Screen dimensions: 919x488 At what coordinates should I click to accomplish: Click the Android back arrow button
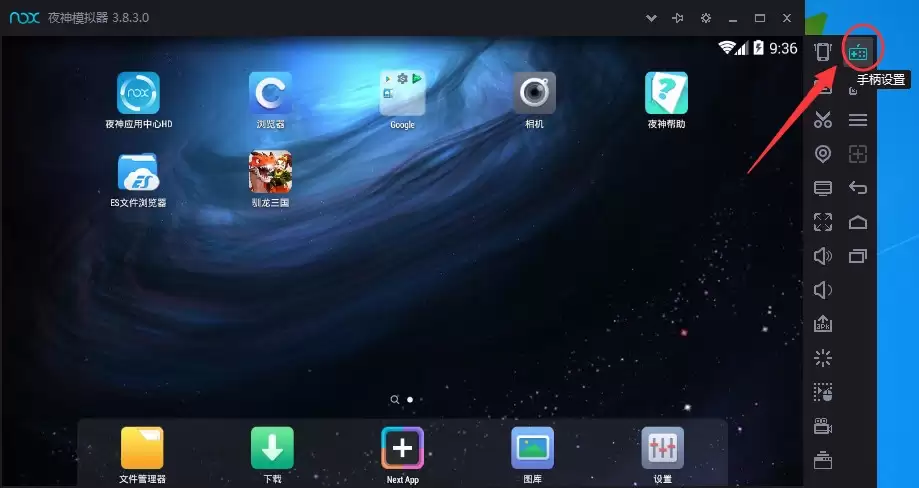[858, 187]
